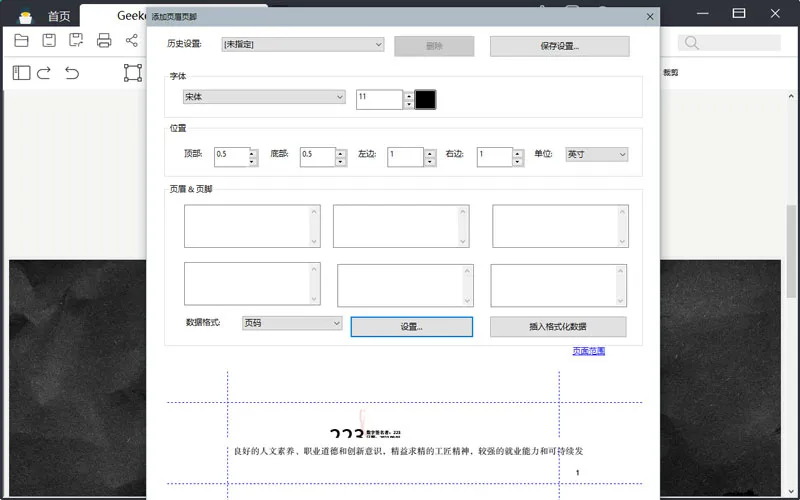This screenshot has height=500, width=800.
Task: Click the Save As toolbar icon
Action: (76, 40)
